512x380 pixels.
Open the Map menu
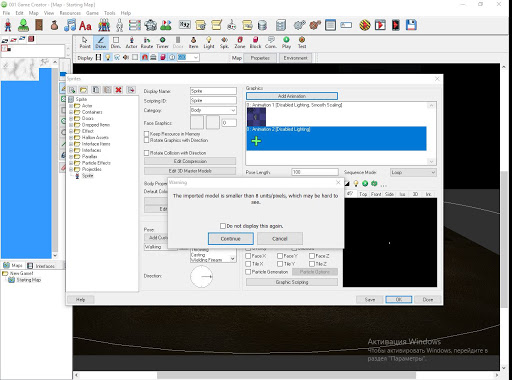(33, 13)
